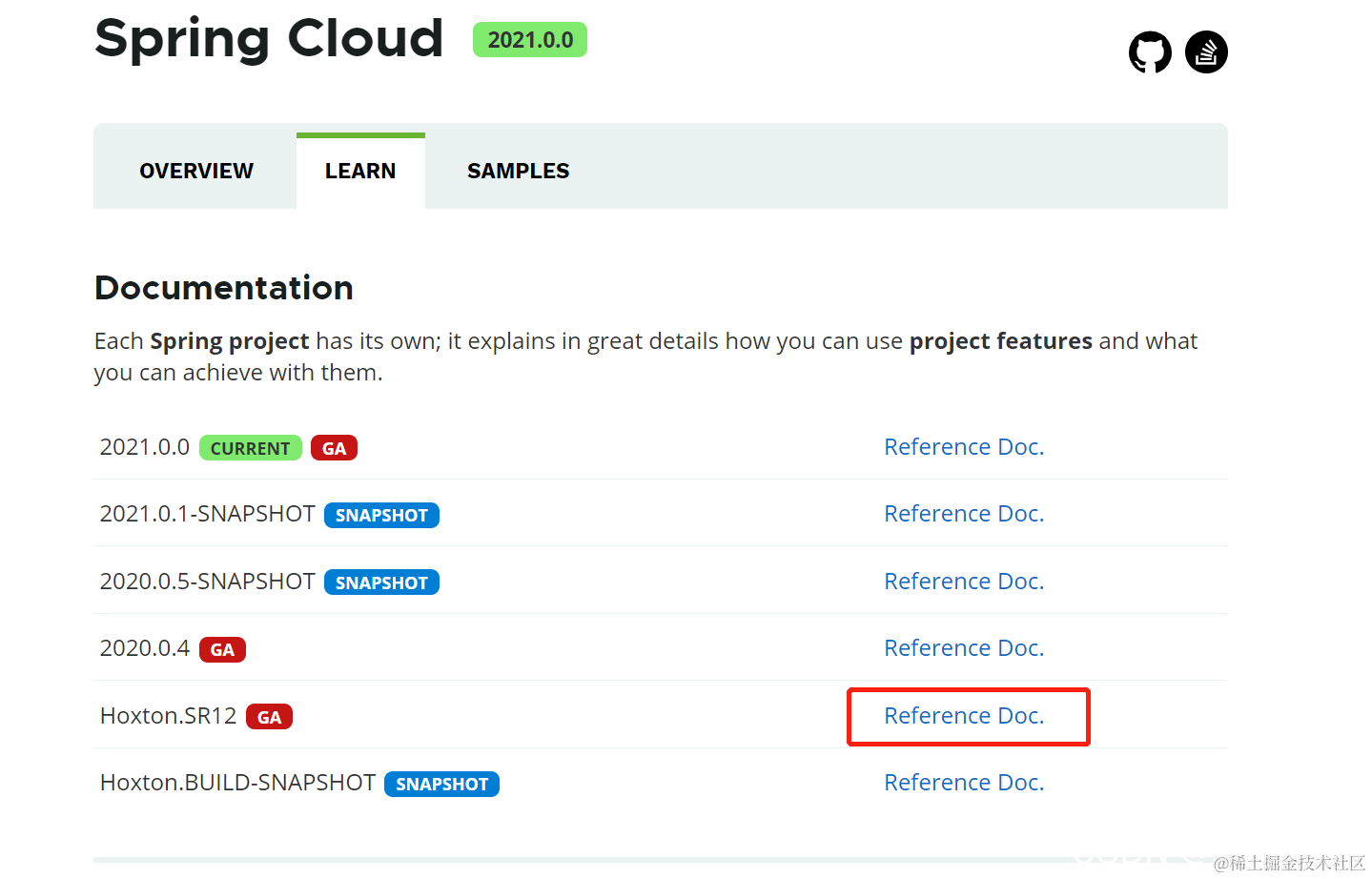This screenshot has width=1372, height=879.
Task: Click the GA badge next to 2020.0.4
Action: 222,649
